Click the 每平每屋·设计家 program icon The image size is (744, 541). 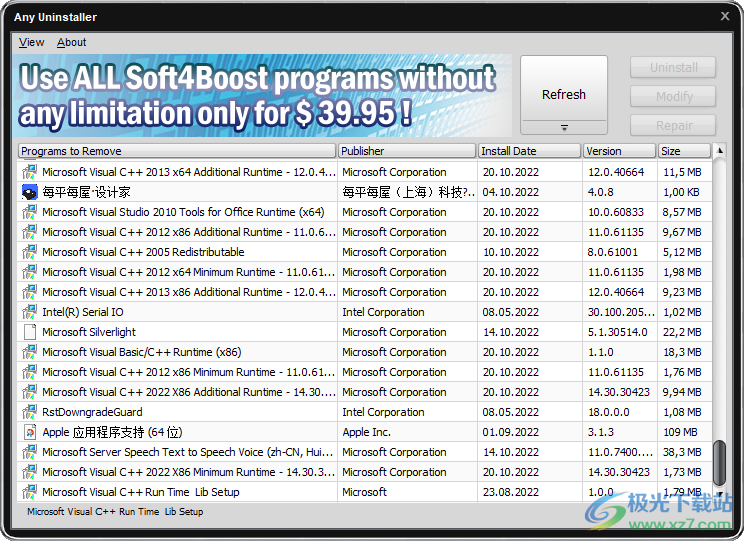coord(29,192)
